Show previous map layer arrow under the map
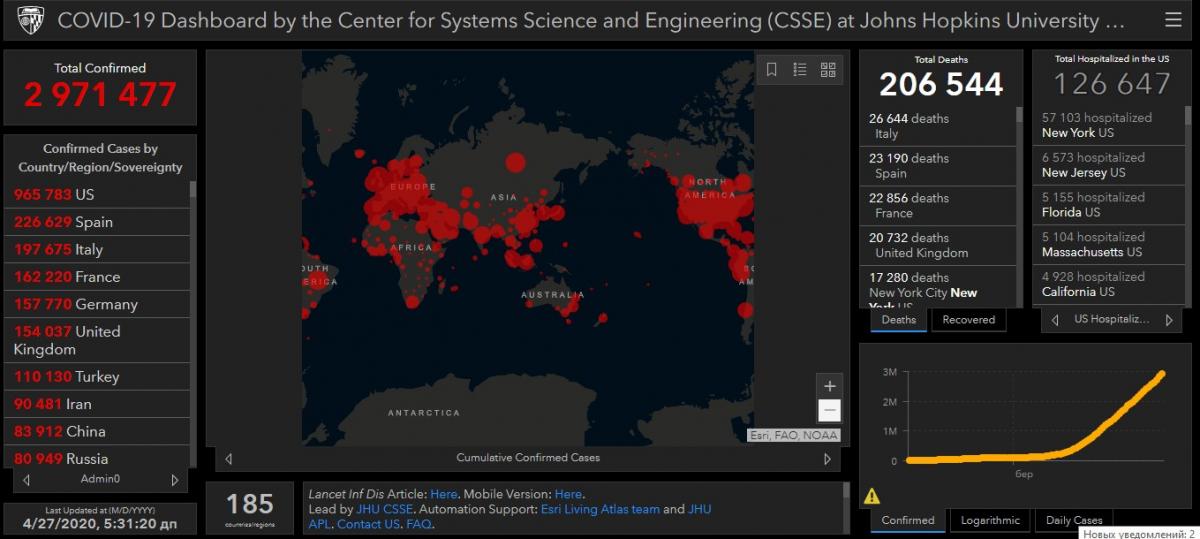Screen dimensions: 1200x539 229,459
